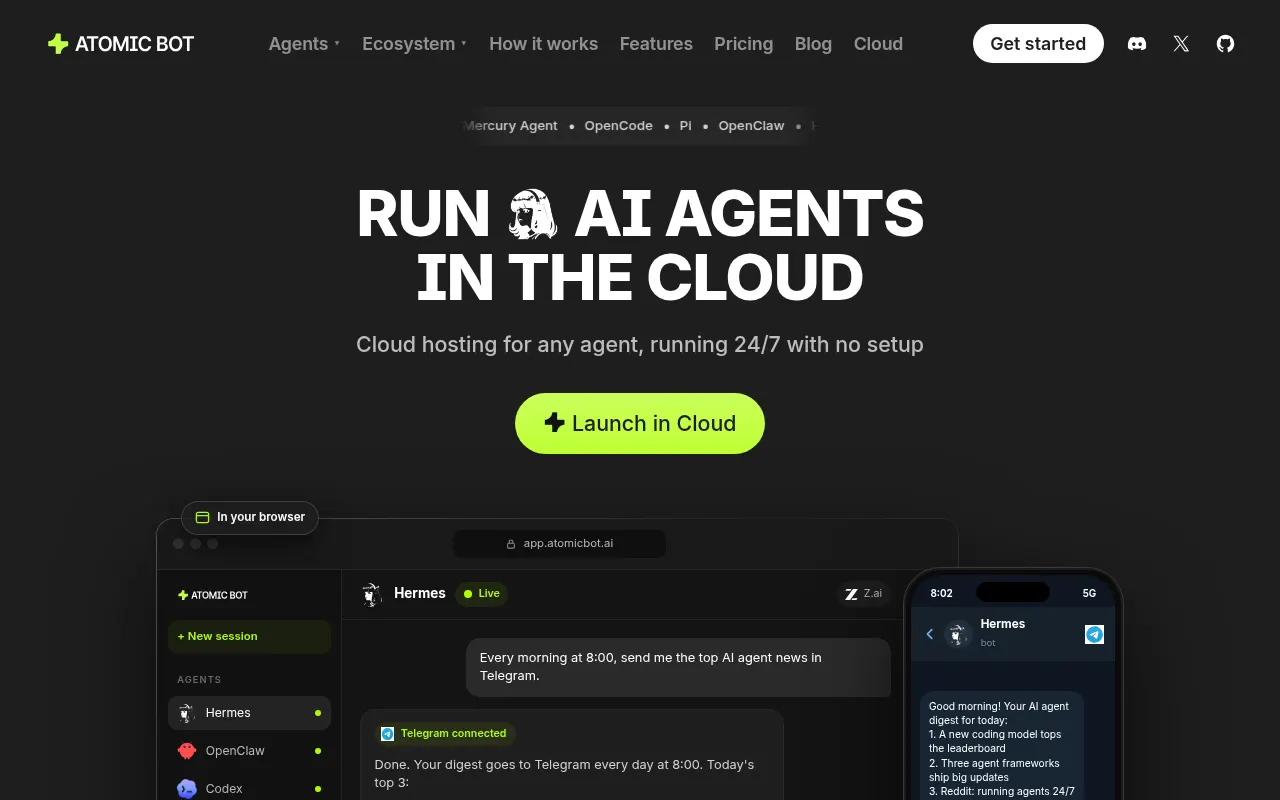Open the Discord icon link

[1137, 44]
